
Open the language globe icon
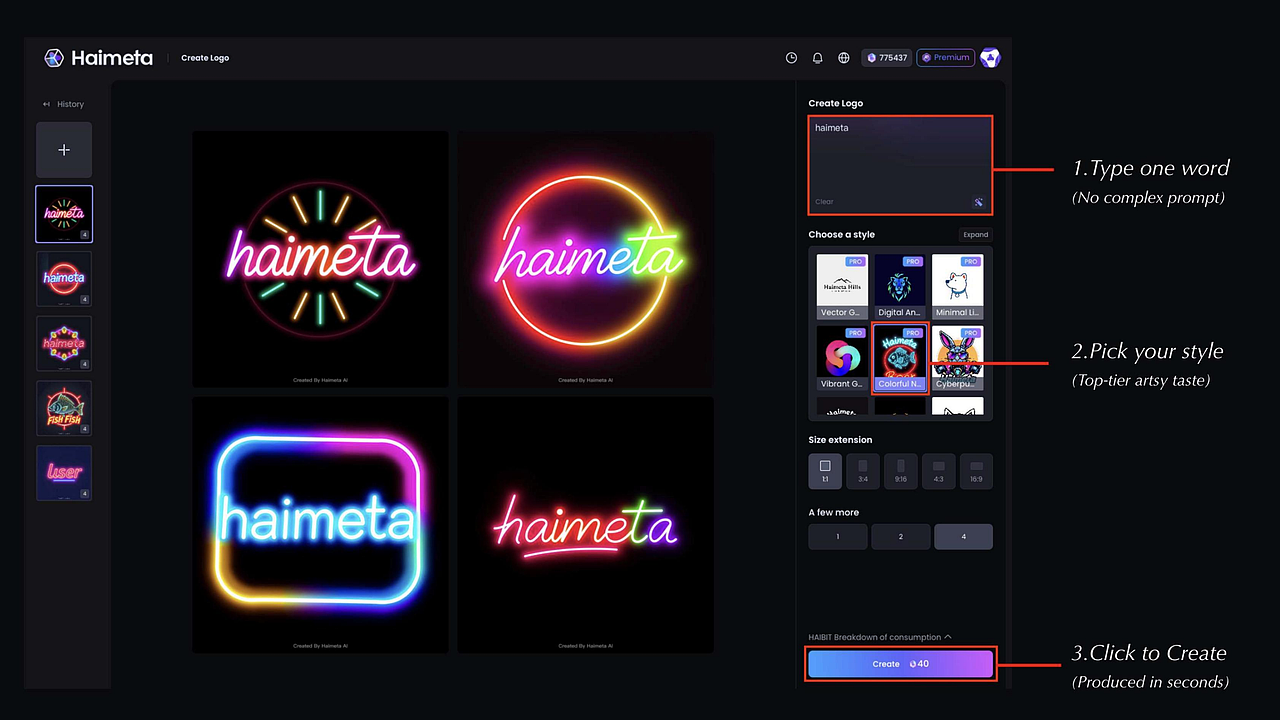tap(844, 58)
